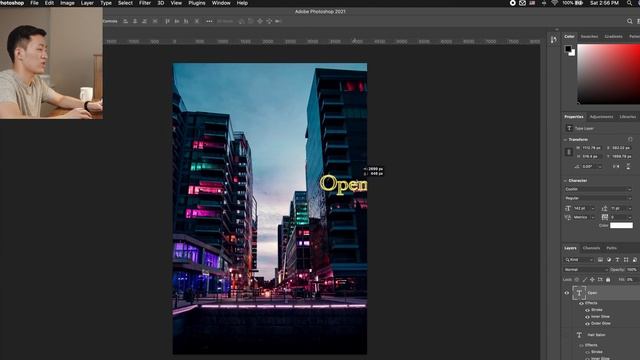This screenshot has height=360, width=640.
Task: Hide the Open text layer
Action: 567,293
